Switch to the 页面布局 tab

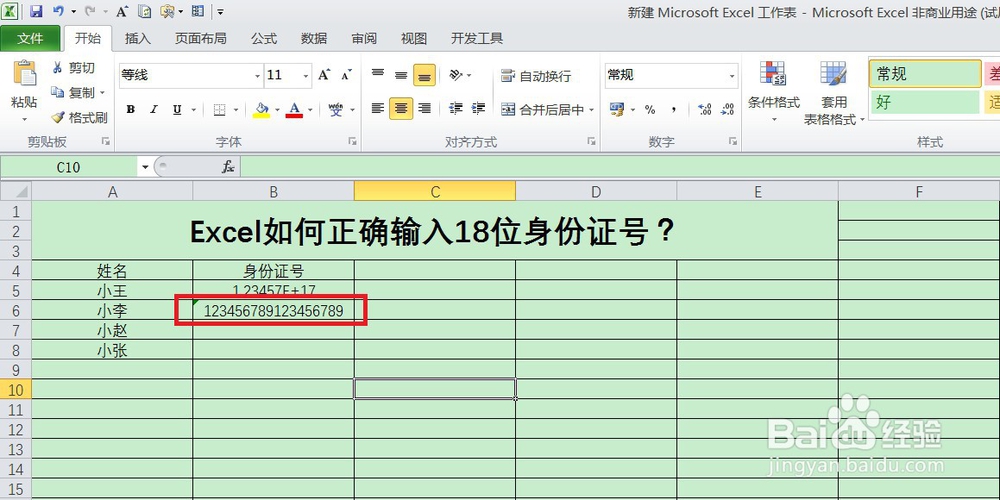point(200,38)
